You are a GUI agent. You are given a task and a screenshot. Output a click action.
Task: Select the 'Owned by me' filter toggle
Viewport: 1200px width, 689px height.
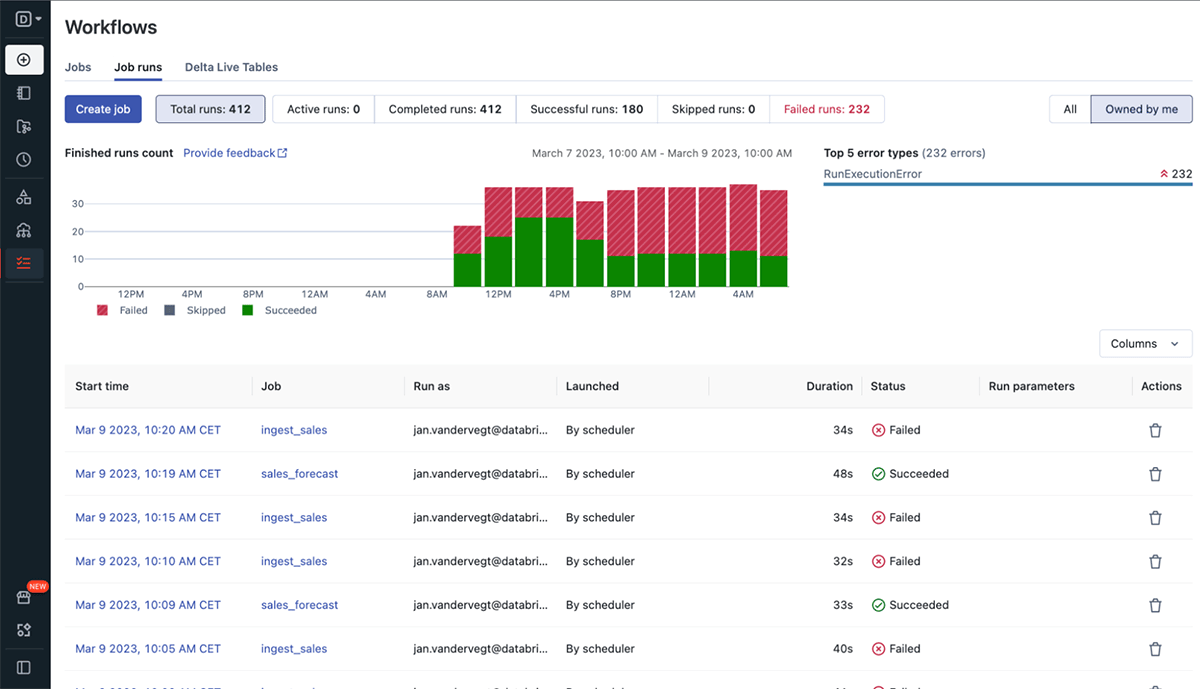click(1141, 109)
